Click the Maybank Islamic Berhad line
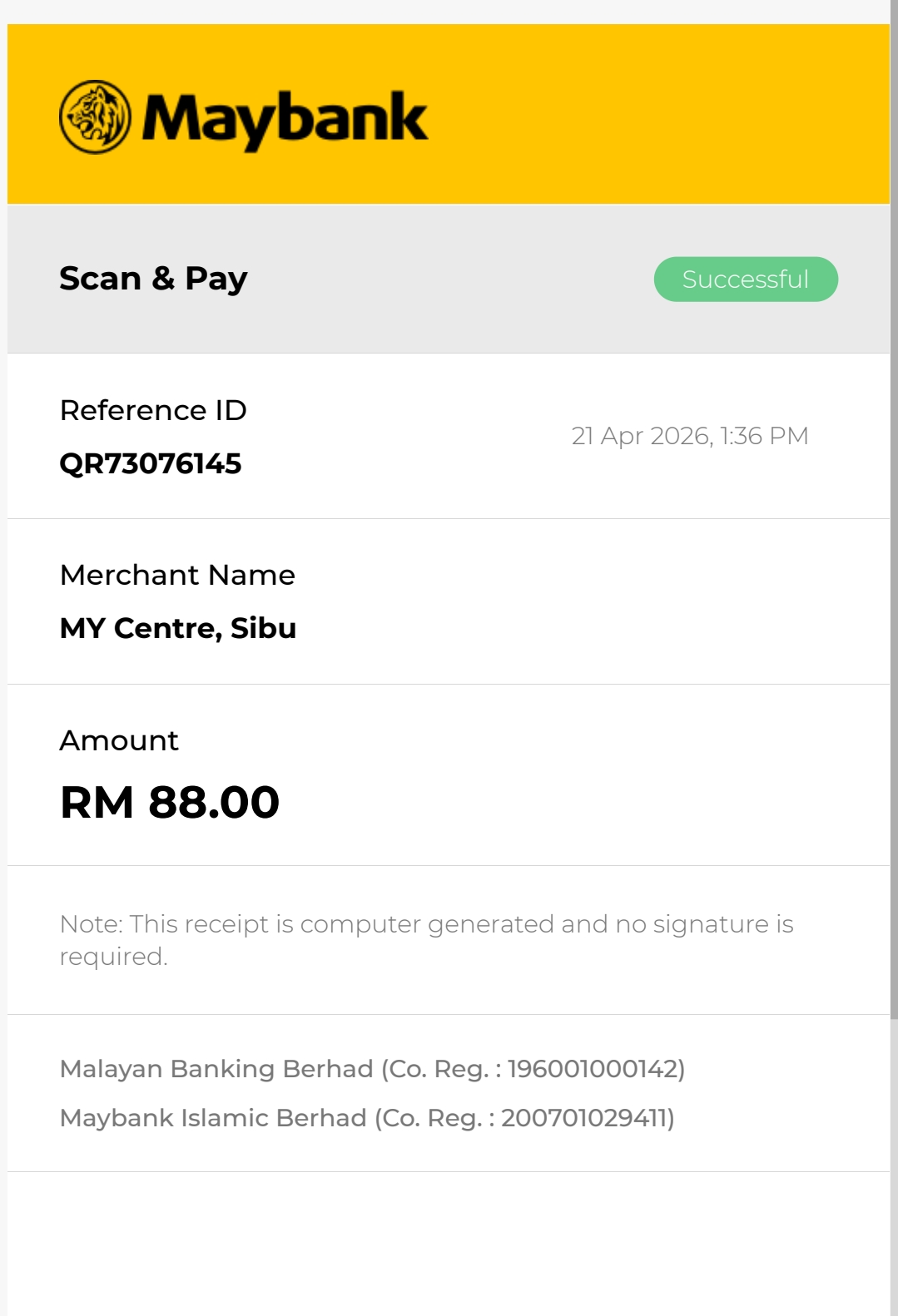 click(x=366, y=1118)
